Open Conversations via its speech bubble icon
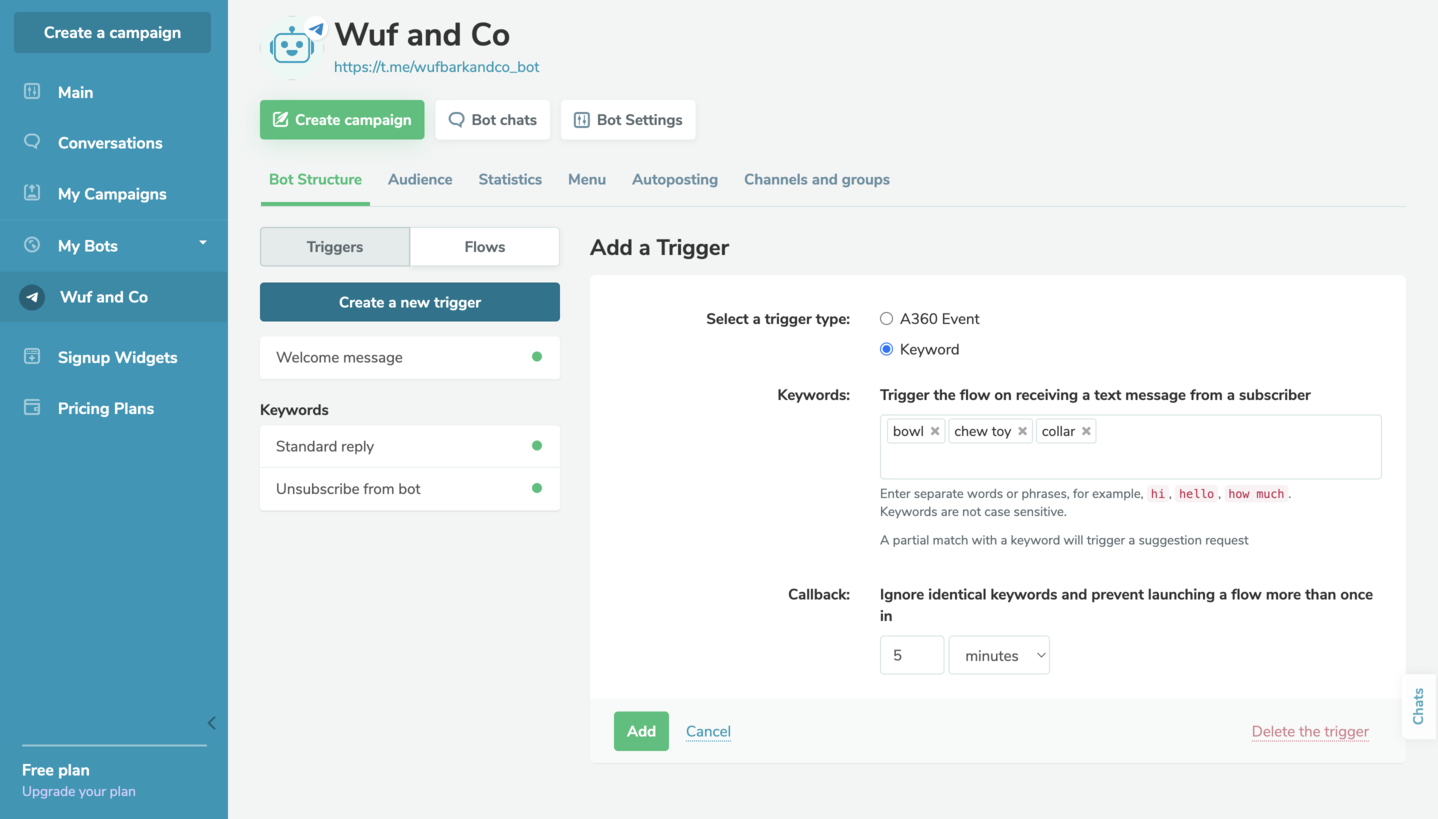The image size is (1438, 819). coord(32,142)
